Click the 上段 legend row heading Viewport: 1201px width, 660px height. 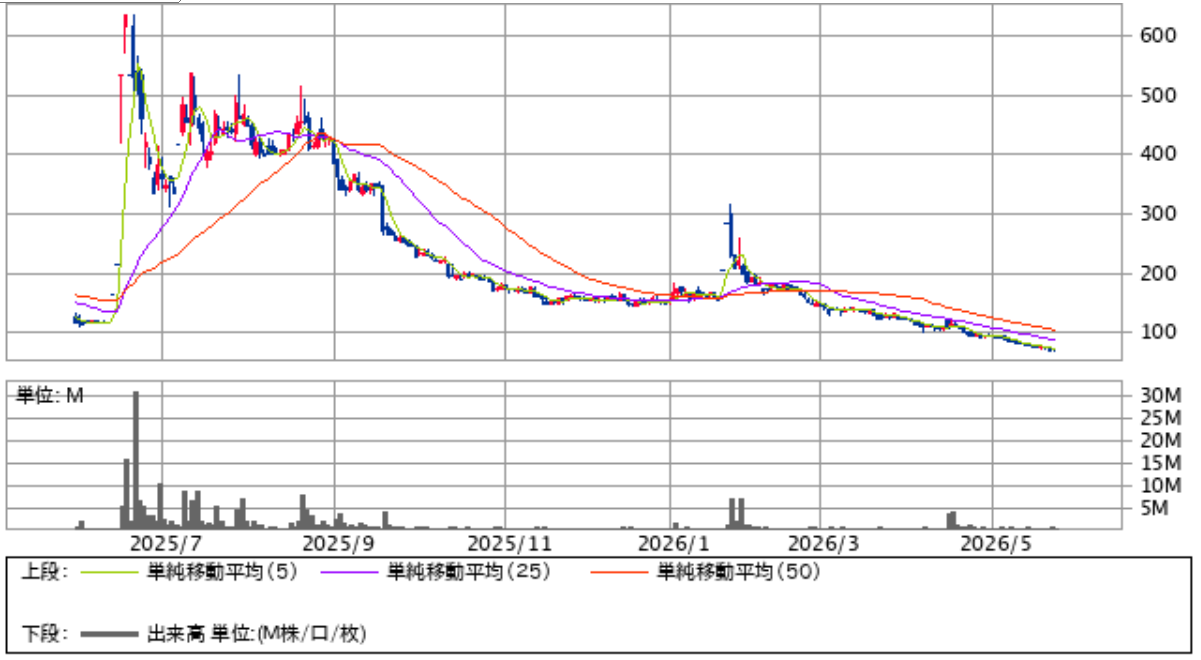[x=44, y=573]
